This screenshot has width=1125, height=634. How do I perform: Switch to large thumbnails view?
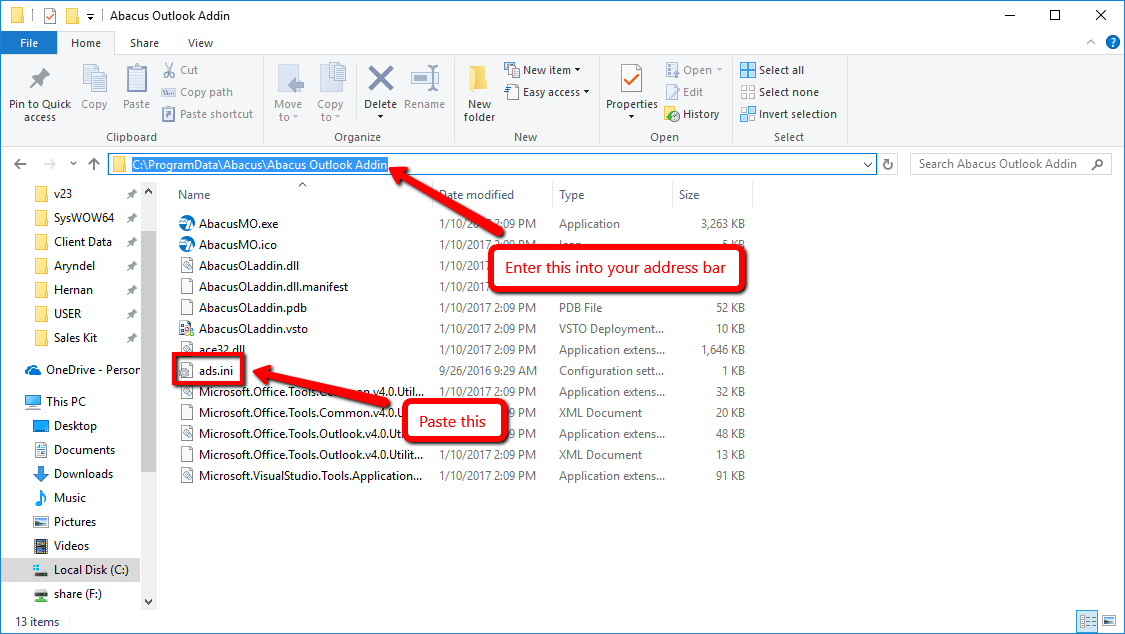click(x=1107, y=621)
